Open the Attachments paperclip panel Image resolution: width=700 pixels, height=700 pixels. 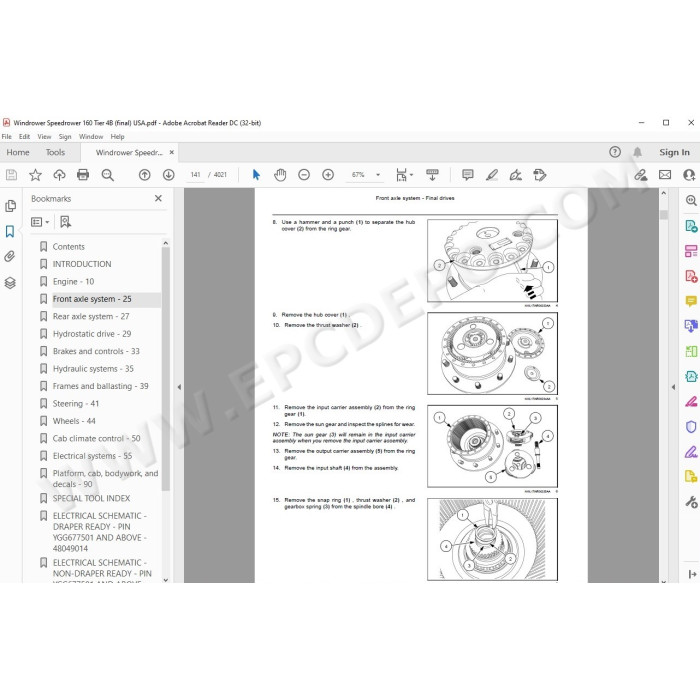pyautogui.click(x=10, y=256)
